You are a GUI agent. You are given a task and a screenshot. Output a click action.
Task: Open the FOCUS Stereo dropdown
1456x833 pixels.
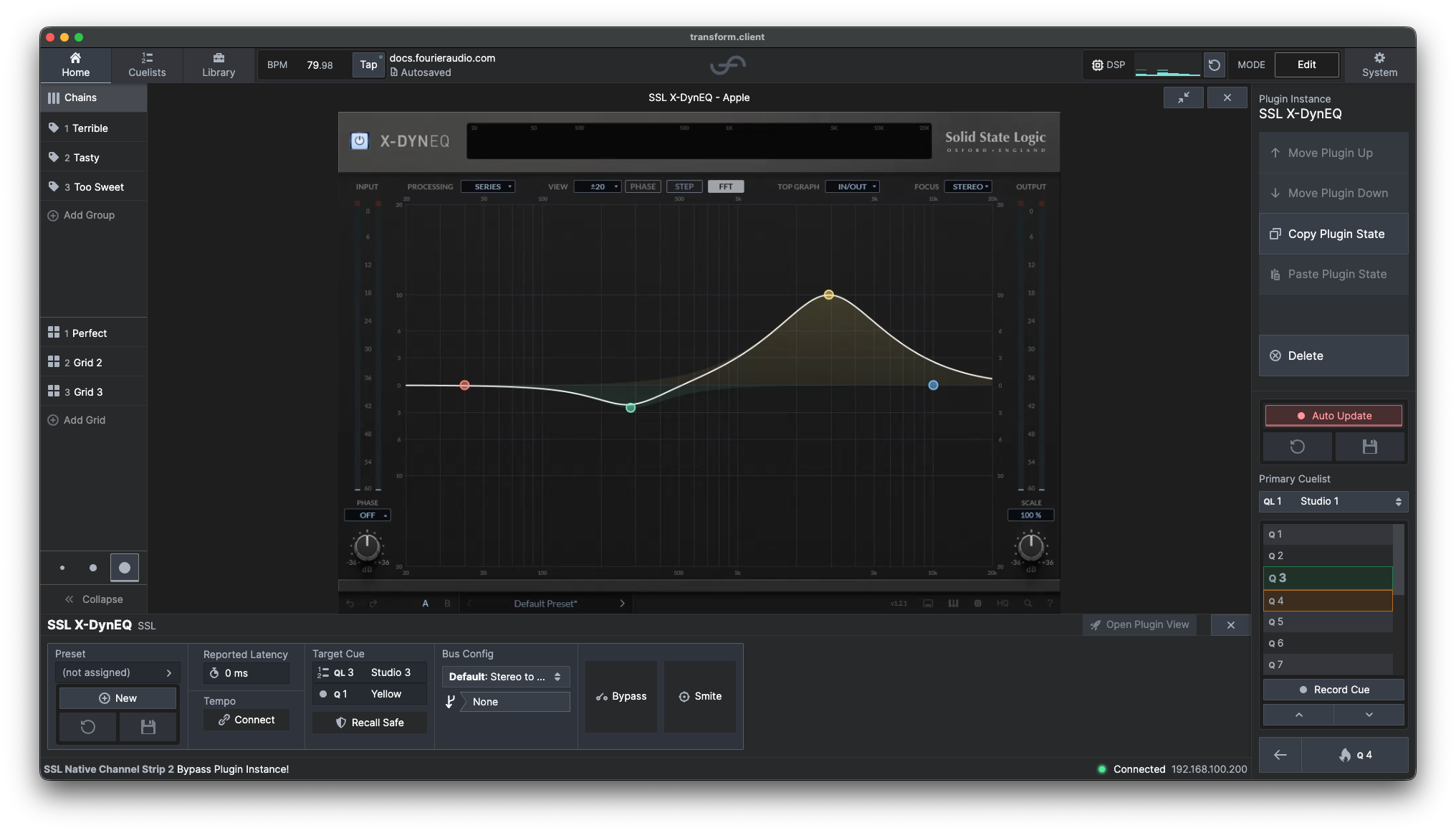click(968, 186)
